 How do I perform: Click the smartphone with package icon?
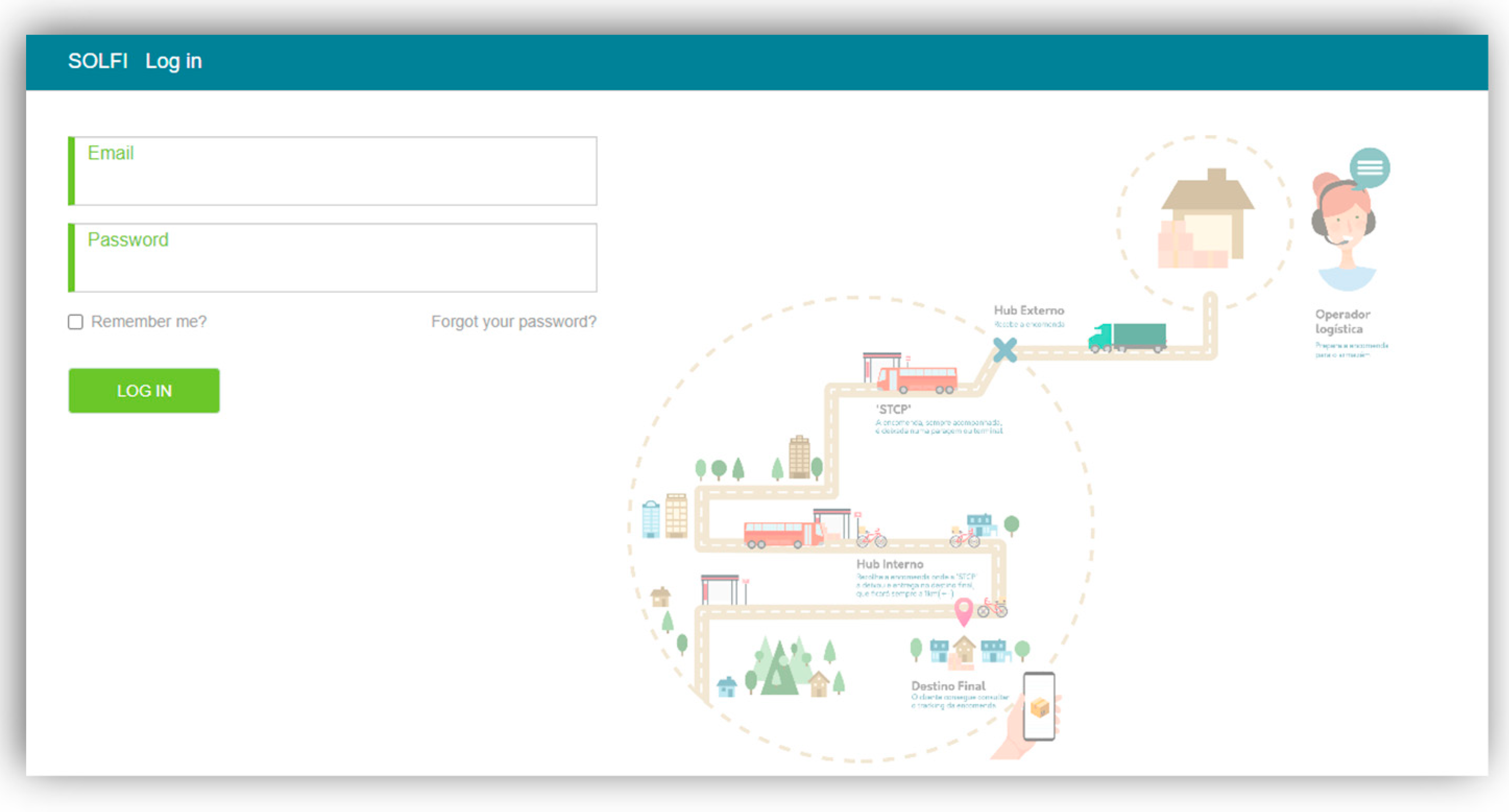point(1039,706)
